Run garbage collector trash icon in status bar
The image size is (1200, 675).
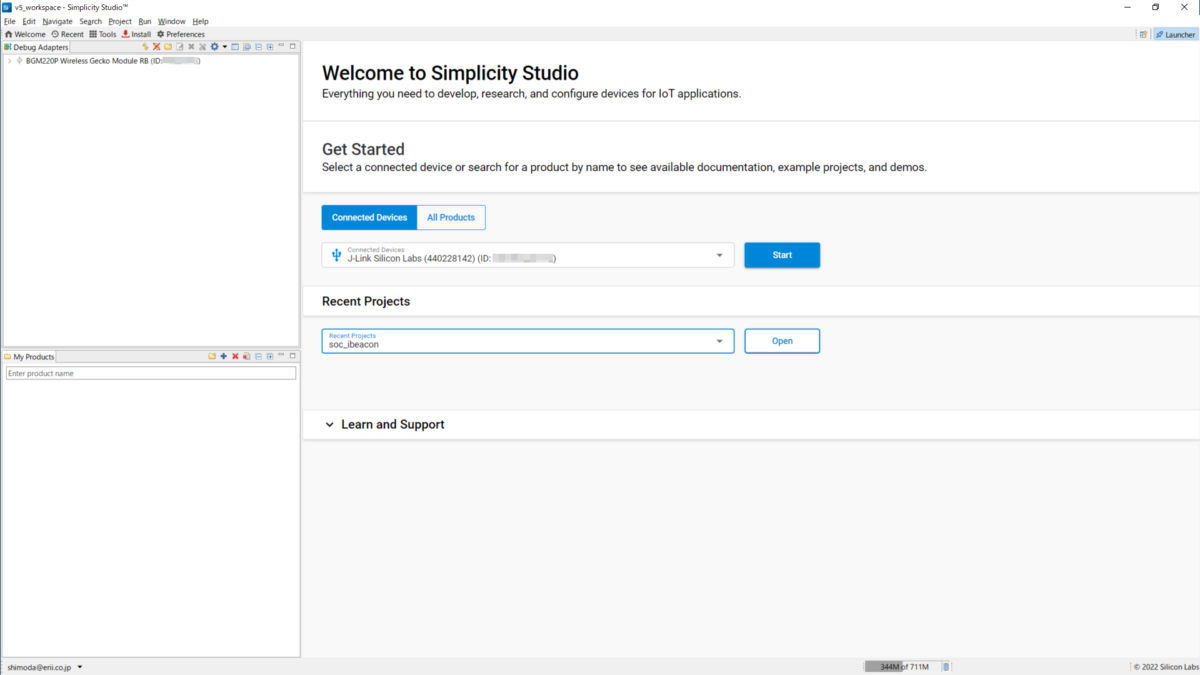pyautogui.click(x=946, y=667)
